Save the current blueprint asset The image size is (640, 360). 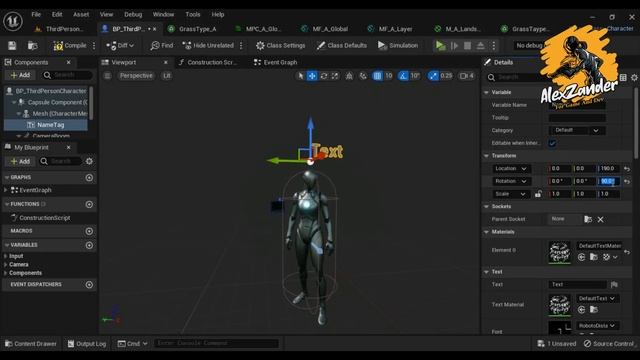12,45
